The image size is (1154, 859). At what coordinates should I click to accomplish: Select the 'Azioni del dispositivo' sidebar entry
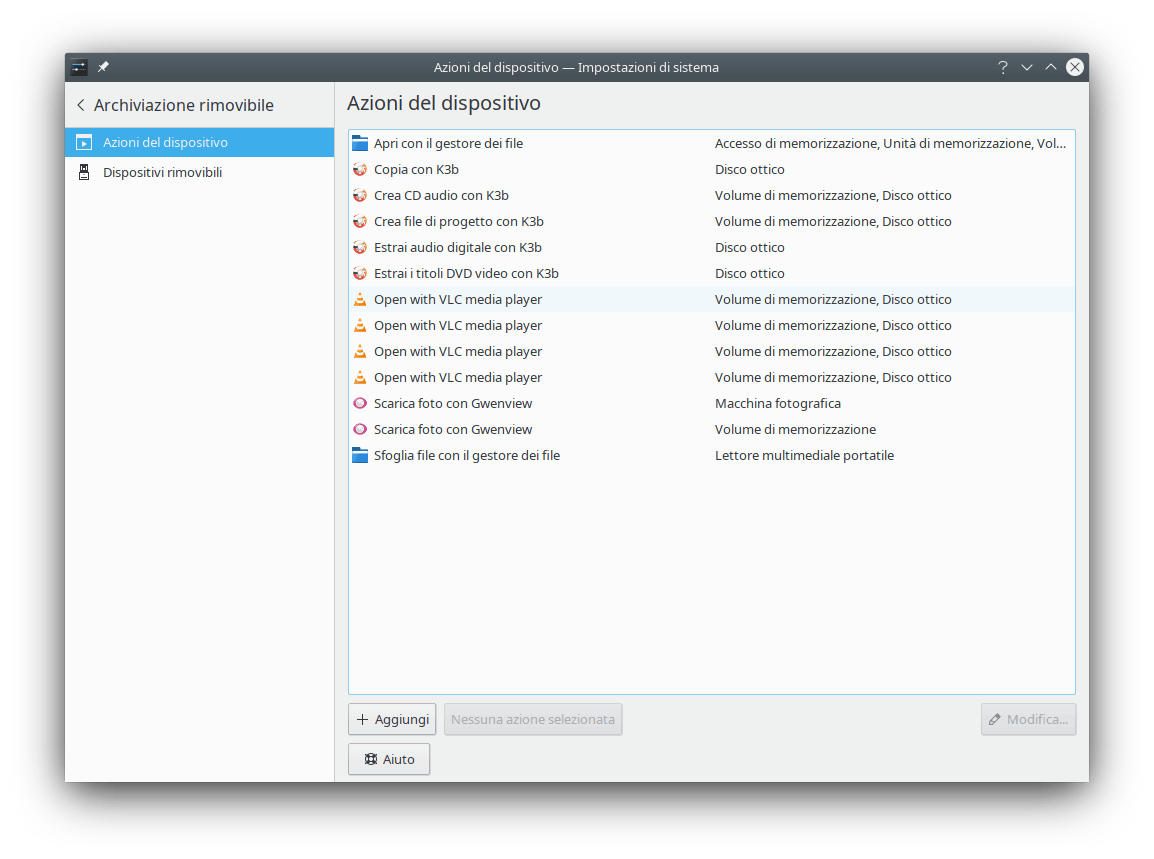[x=165, y=143]
